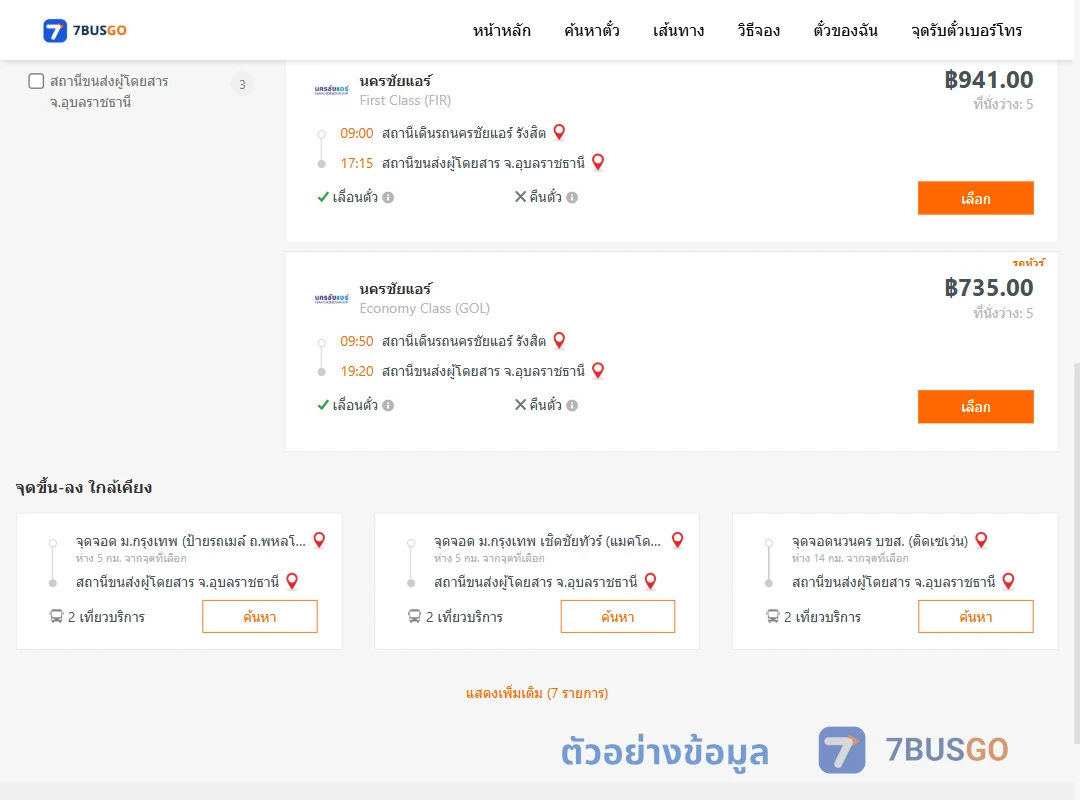Viewport: 1080px width, 800px height.
Task: Click the First Class (FIR) label
Action: coord(405,101)
